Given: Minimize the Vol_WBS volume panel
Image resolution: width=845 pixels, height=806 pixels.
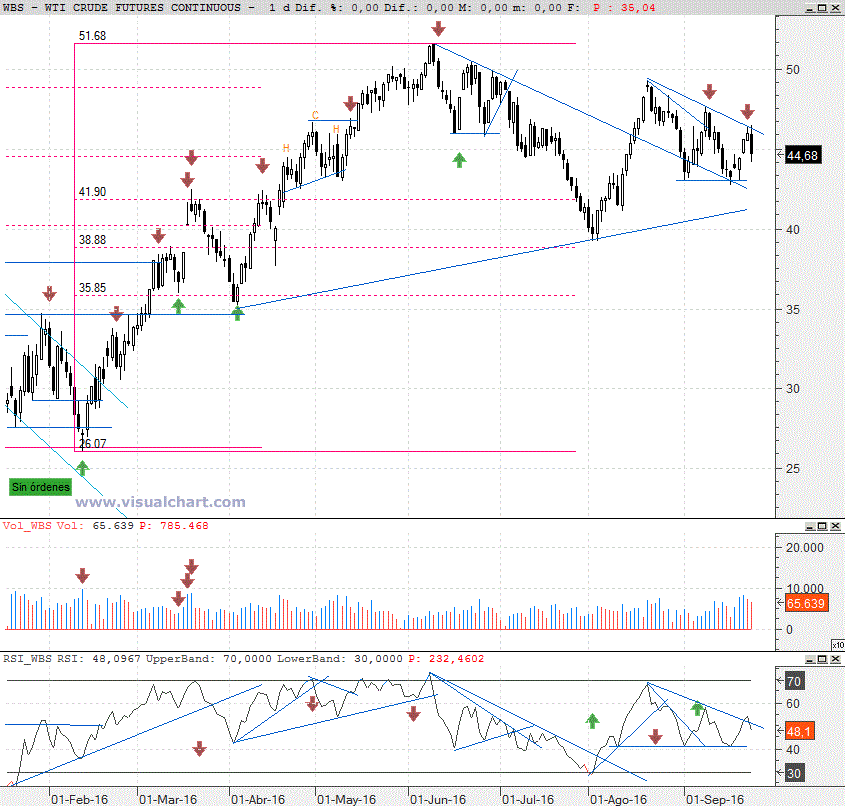Looking at the screenshot, I should [x=811, y=526].
